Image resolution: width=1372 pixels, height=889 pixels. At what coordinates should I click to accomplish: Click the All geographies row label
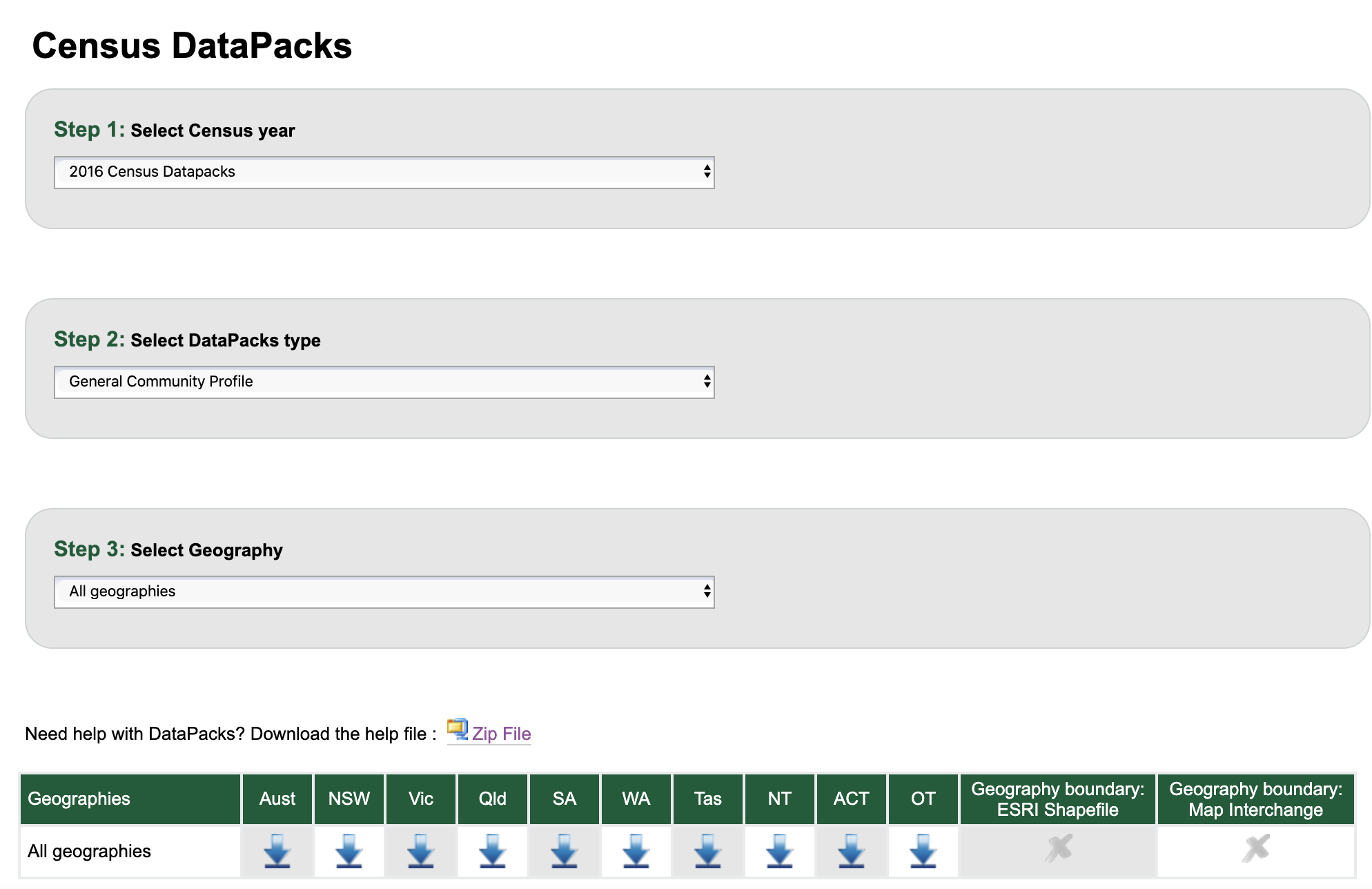pos(89,851)
